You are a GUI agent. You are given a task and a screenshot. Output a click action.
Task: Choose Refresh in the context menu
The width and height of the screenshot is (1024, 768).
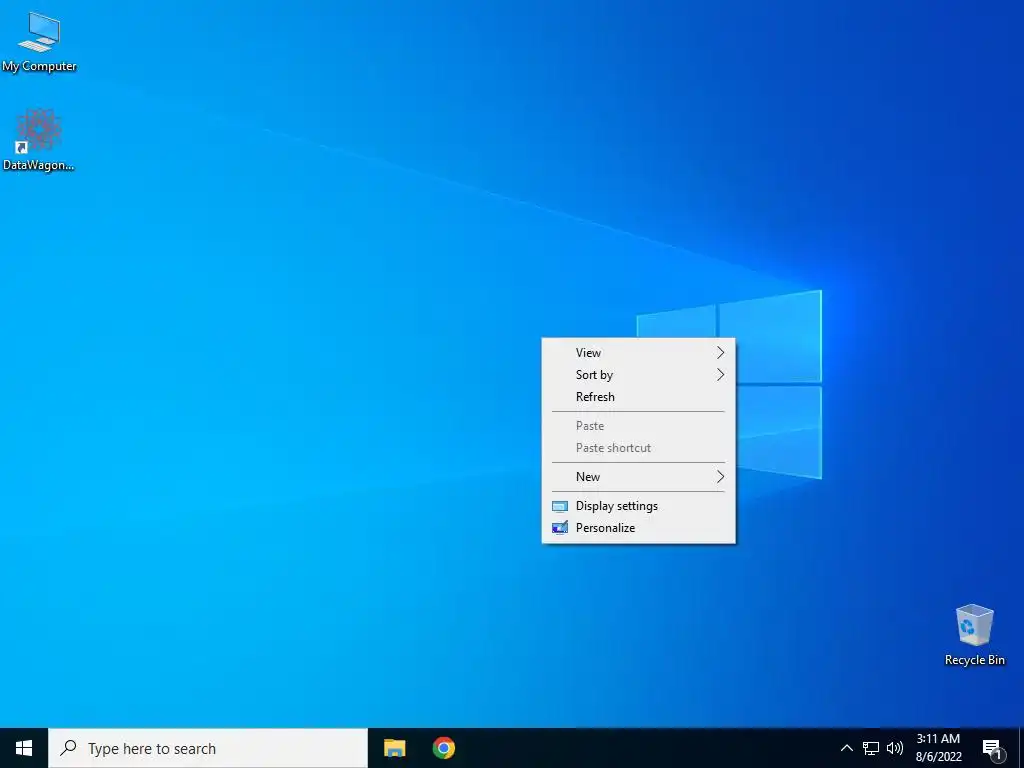pos(639,397)
